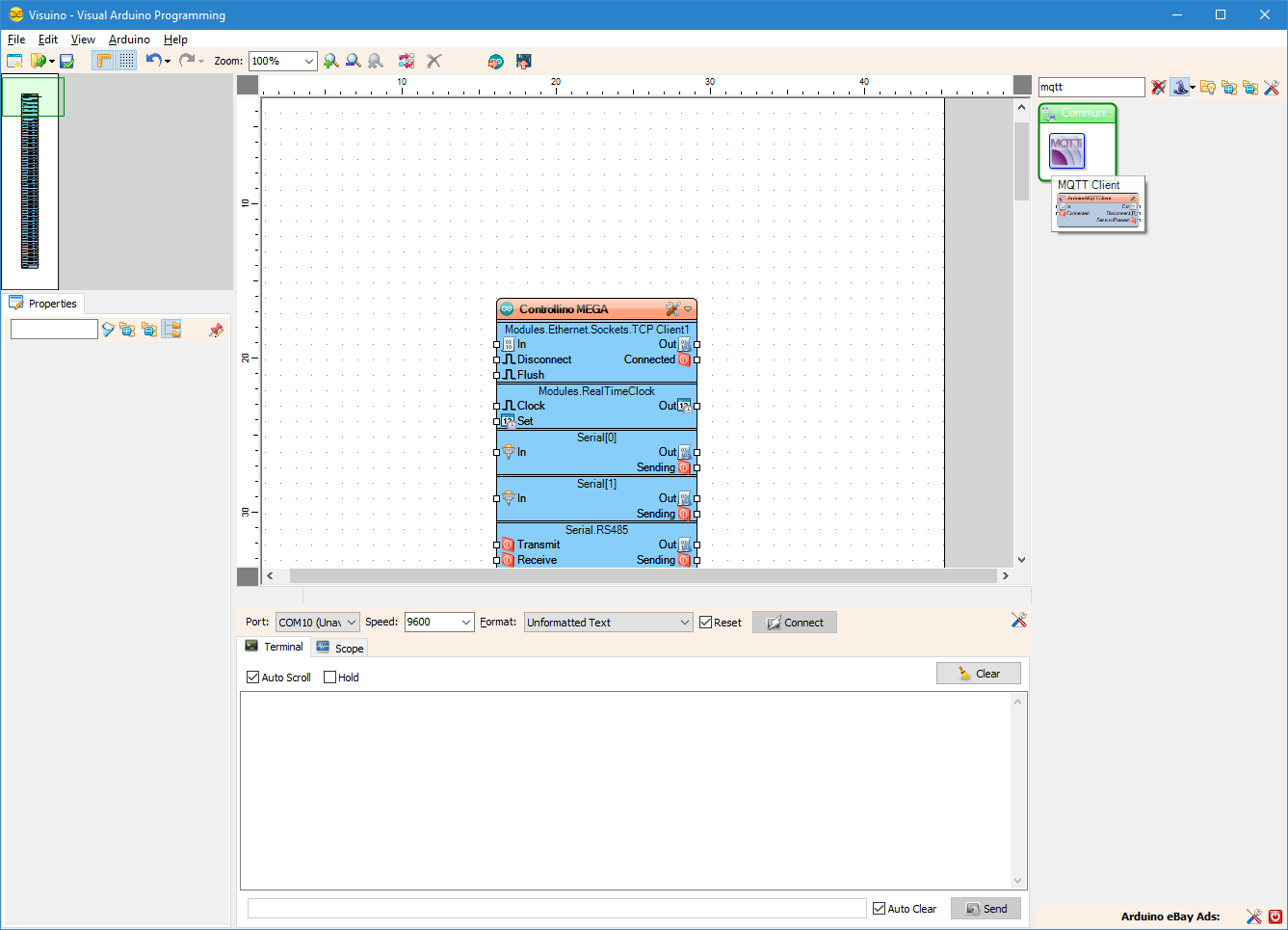This screenshot has height=930, width=1288.
Task: Open the Speed 9600 dropdown
Action: coord(439,623)
